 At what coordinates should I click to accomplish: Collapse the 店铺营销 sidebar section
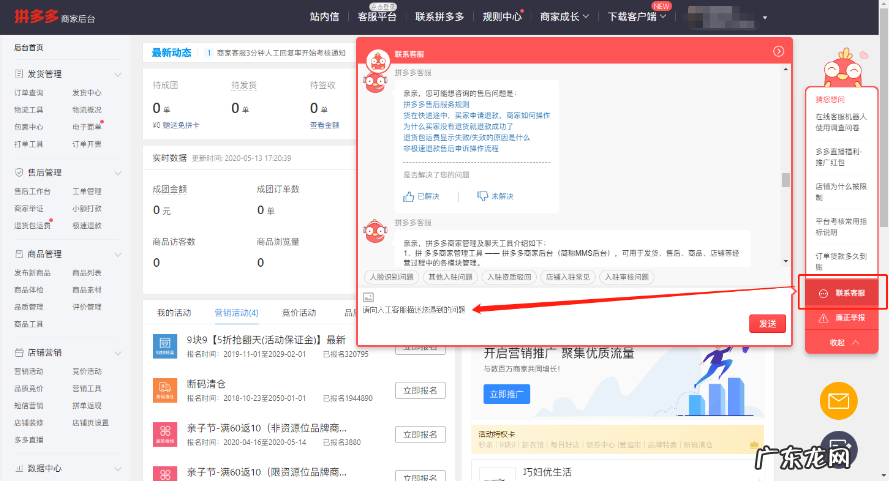click(x=117, y=353)
